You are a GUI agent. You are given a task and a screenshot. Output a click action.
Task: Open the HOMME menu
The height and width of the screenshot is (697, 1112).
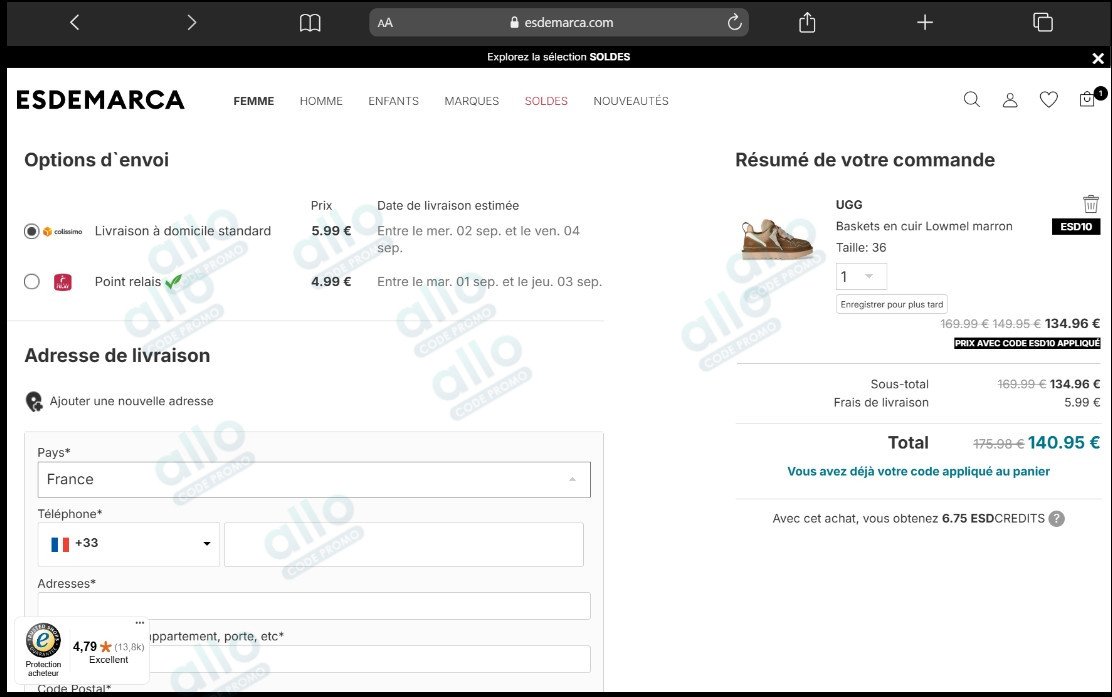[x=321, y=101]
